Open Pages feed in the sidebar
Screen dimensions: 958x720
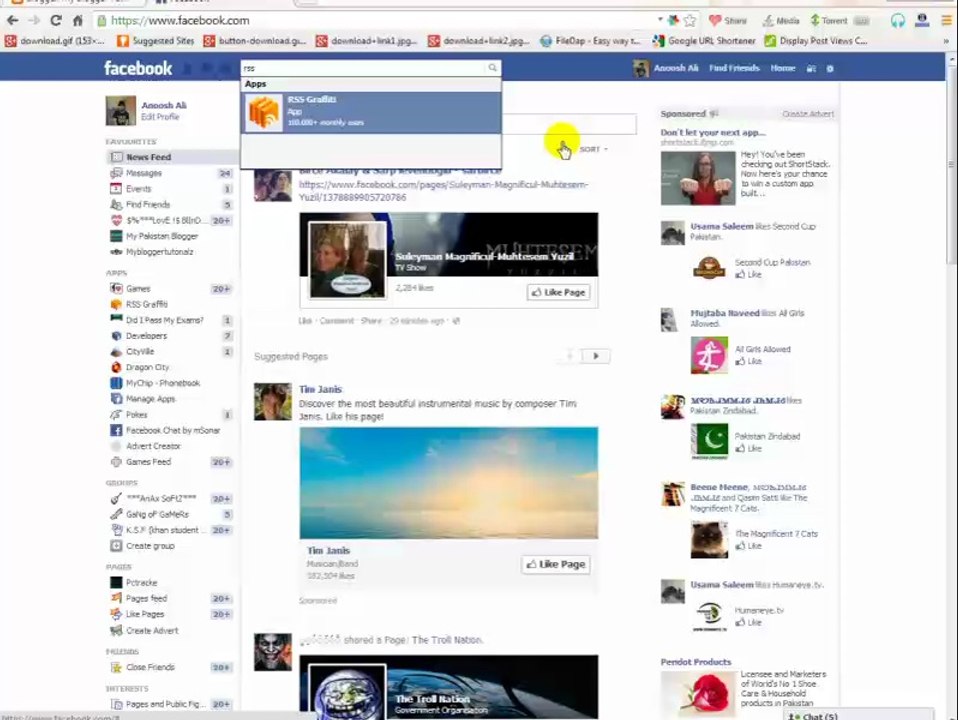tap(146, 598)
